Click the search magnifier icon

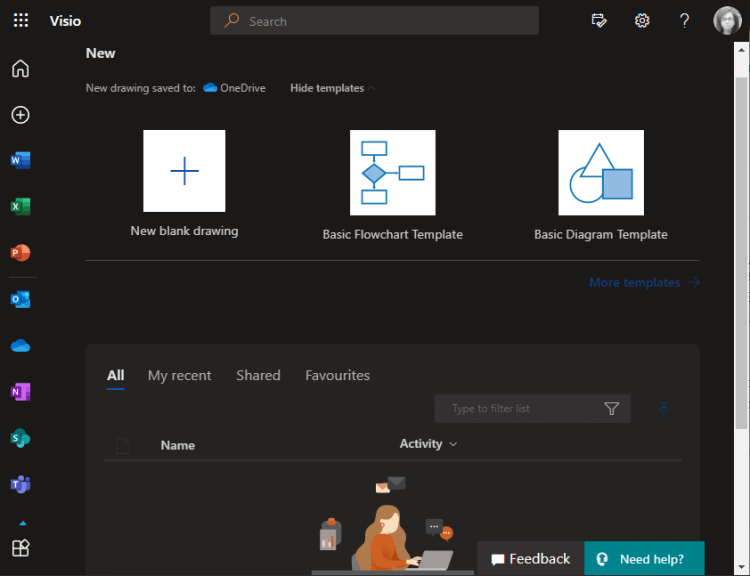click(232, 21)
